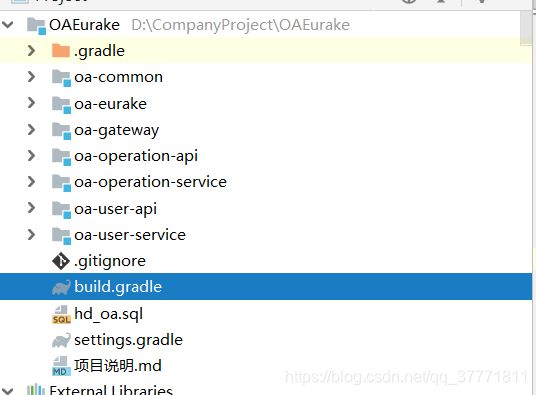Viewport: 536px width, 395px height.
Task: Select the oa-operation-api module
Action: 136,157
